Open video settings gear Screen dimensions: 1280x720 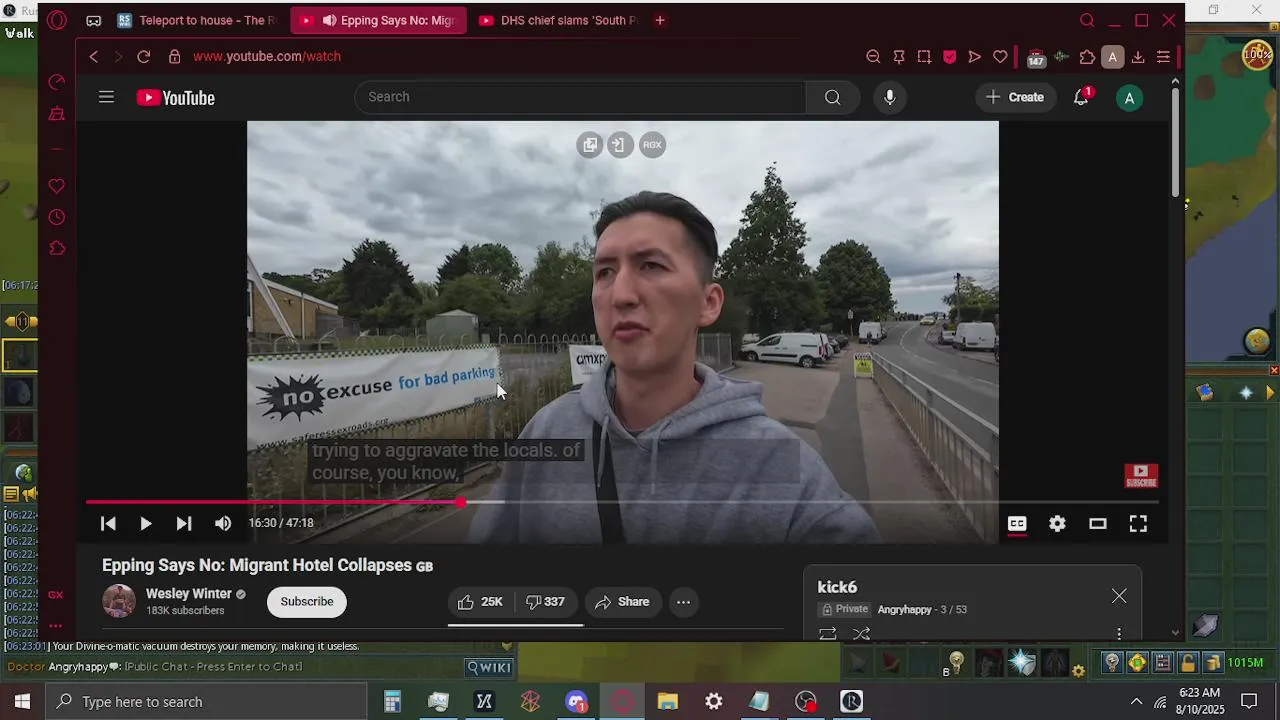pyautogui.click(x=1057, y=524)
